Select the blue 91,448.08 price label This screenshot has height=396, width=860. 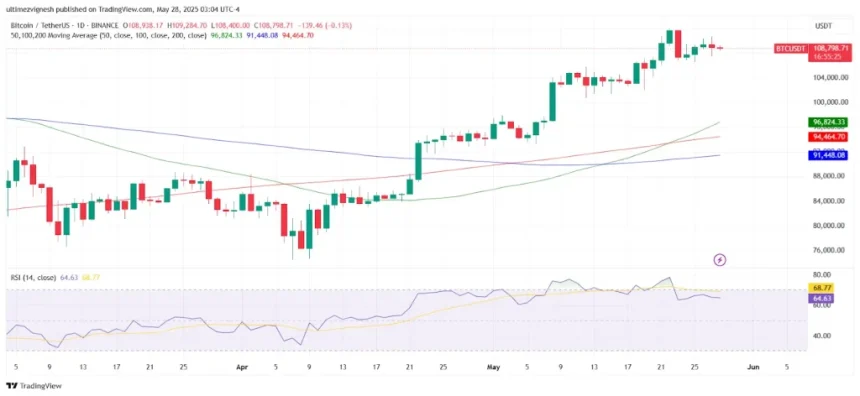pos(828,156)
